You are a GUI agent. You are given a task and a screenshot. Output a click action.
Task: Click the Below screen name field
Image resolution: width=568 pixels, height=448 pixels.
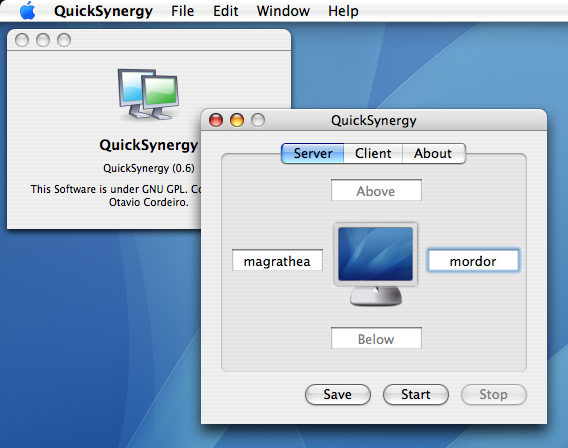point(376,338)
